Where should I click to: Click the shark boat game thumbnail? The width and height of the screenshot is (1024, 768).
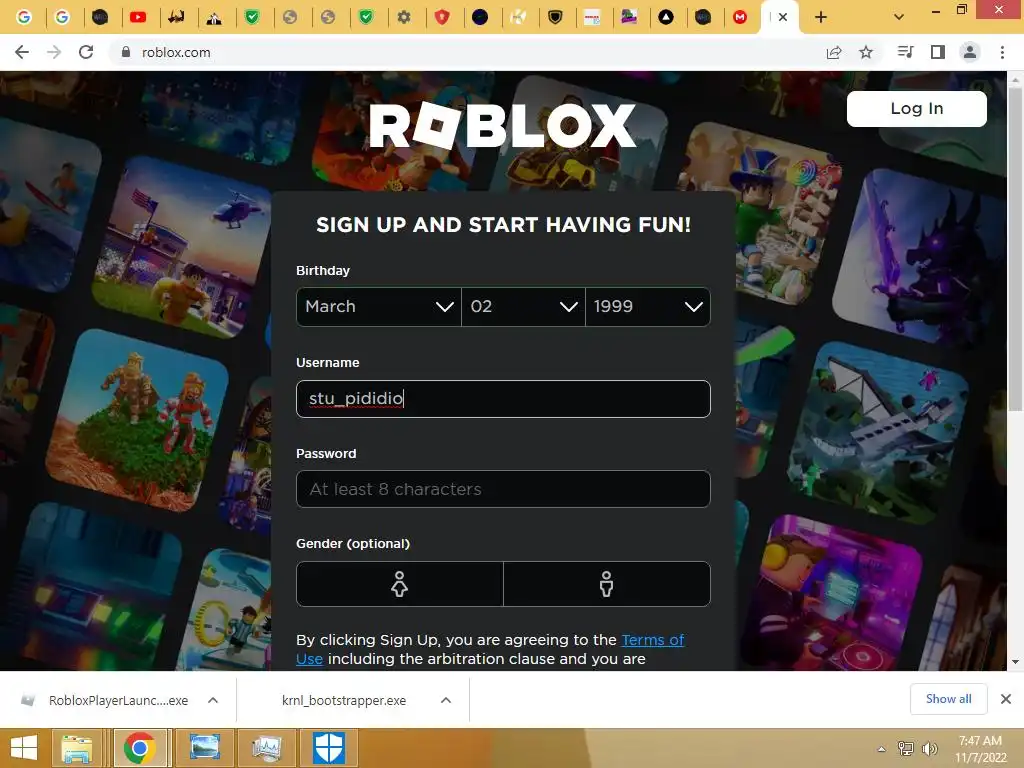pyautogui.click(x=878, y=432)
